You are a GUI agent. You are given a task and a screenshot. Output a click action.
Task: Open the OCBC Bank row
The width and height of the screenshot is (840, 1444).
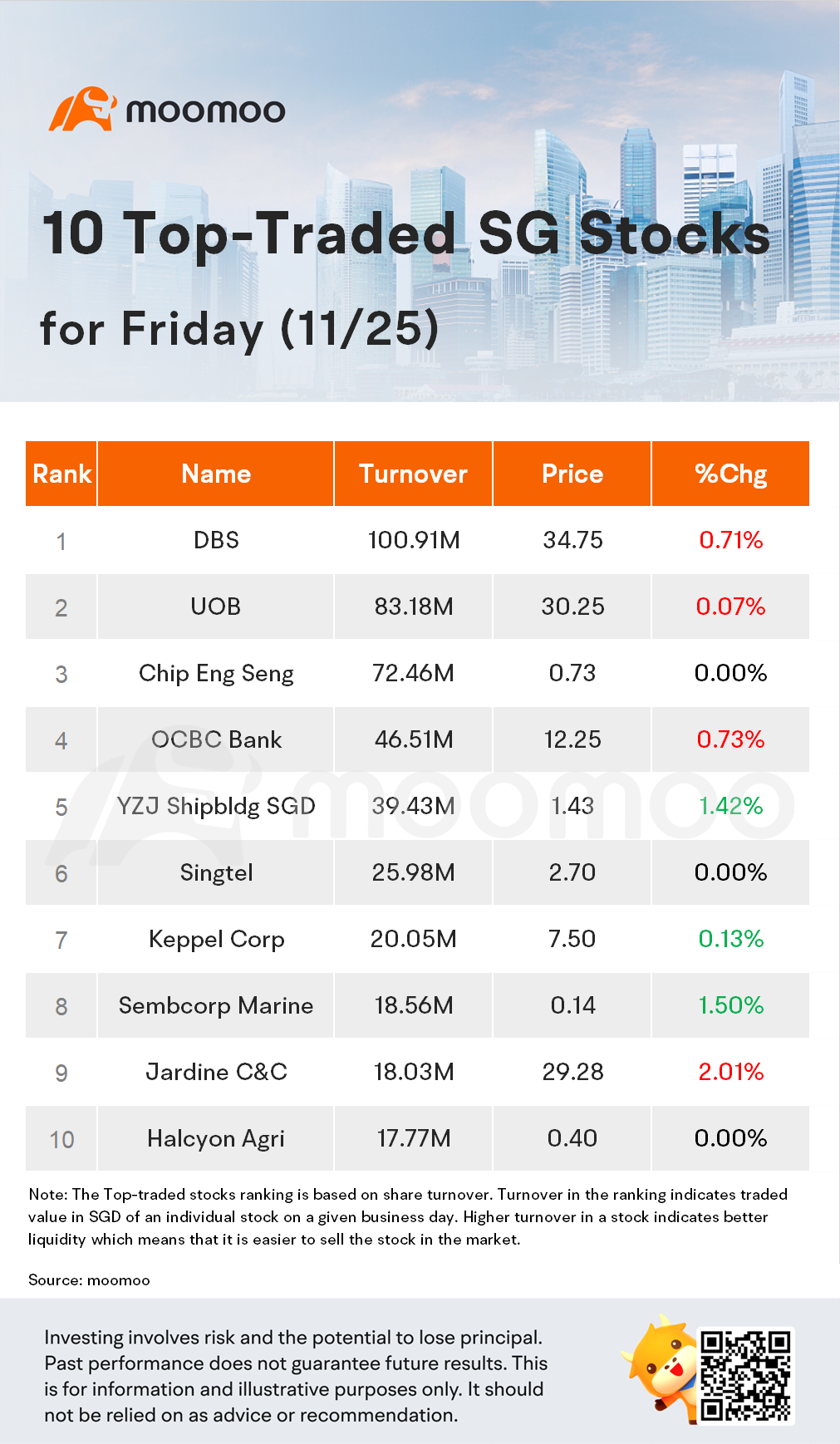[216, 739]
